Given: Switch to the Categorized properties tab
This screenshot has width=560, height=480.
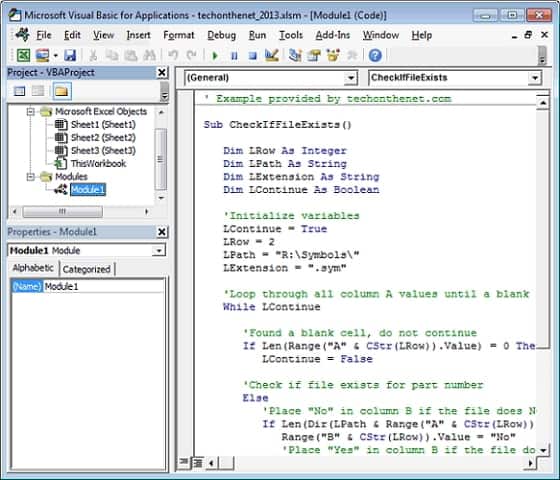Looking at the screenshot, I should pos(87,269).
